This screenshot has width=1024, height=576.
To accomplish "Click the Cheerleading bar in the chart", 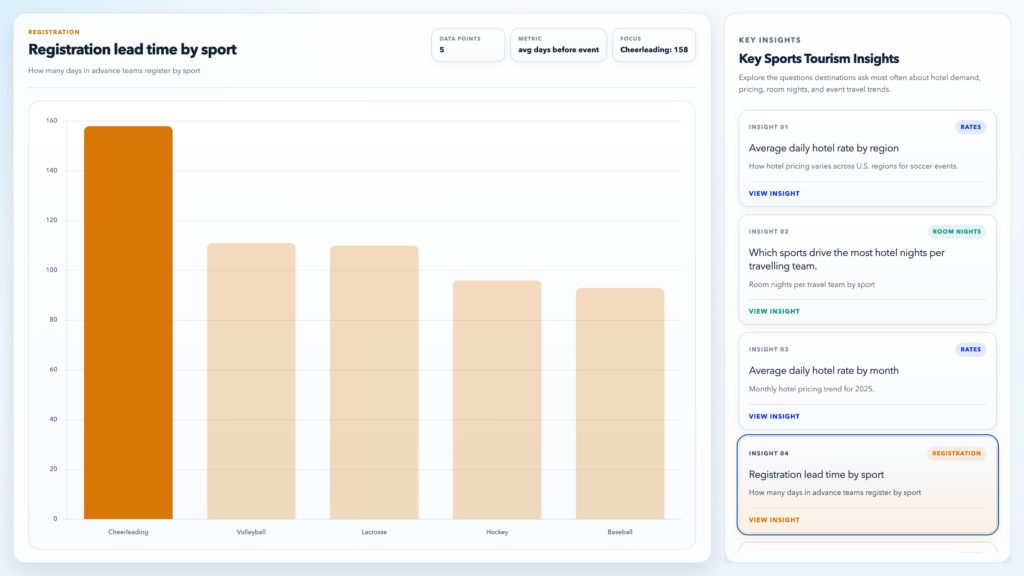I will click(128, 322).
